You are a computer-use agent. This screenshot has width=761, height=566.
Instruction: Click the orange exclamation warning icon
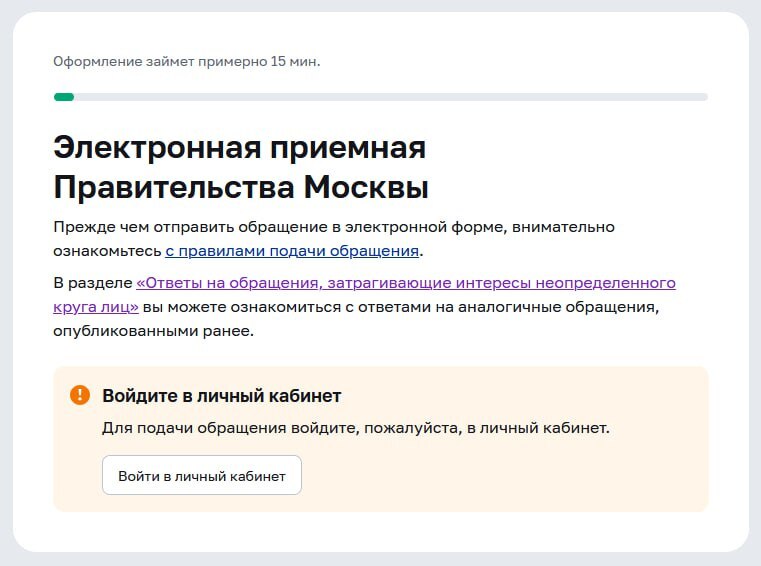[x=80, y=395]
